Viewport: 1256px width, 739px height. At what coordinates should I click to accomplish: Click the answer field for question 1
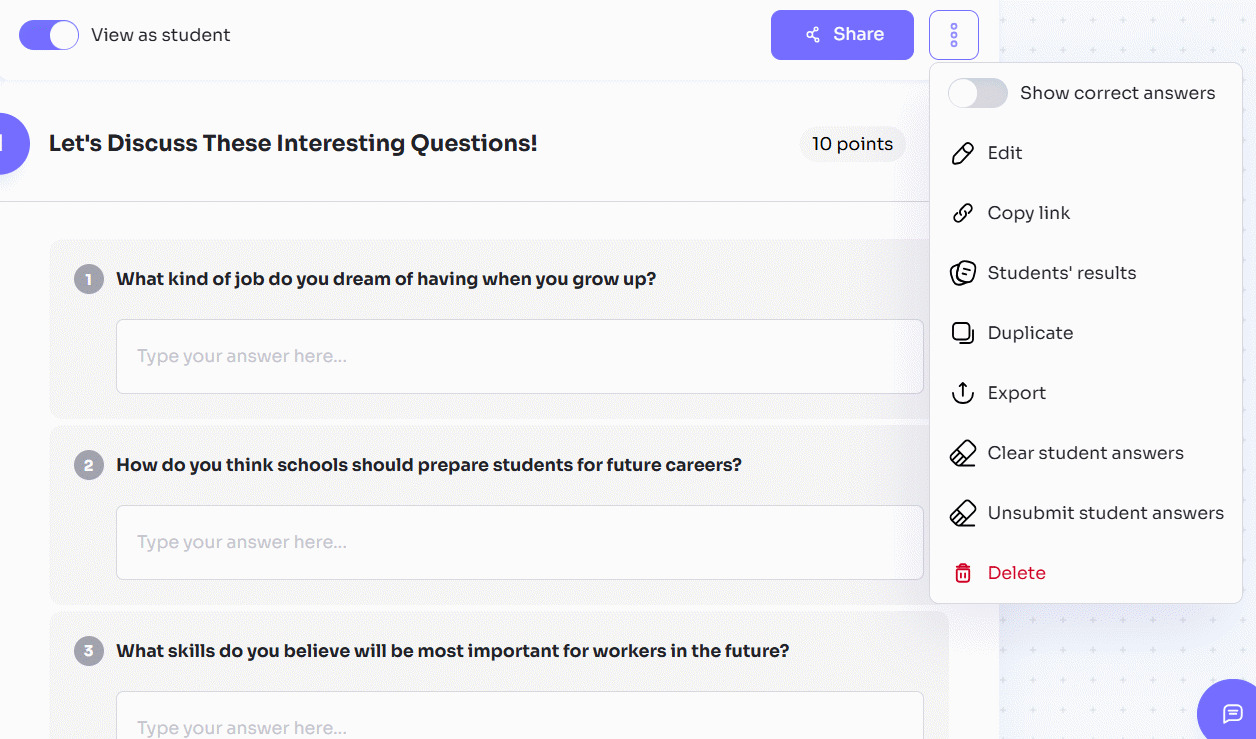(x=519, y=356)
